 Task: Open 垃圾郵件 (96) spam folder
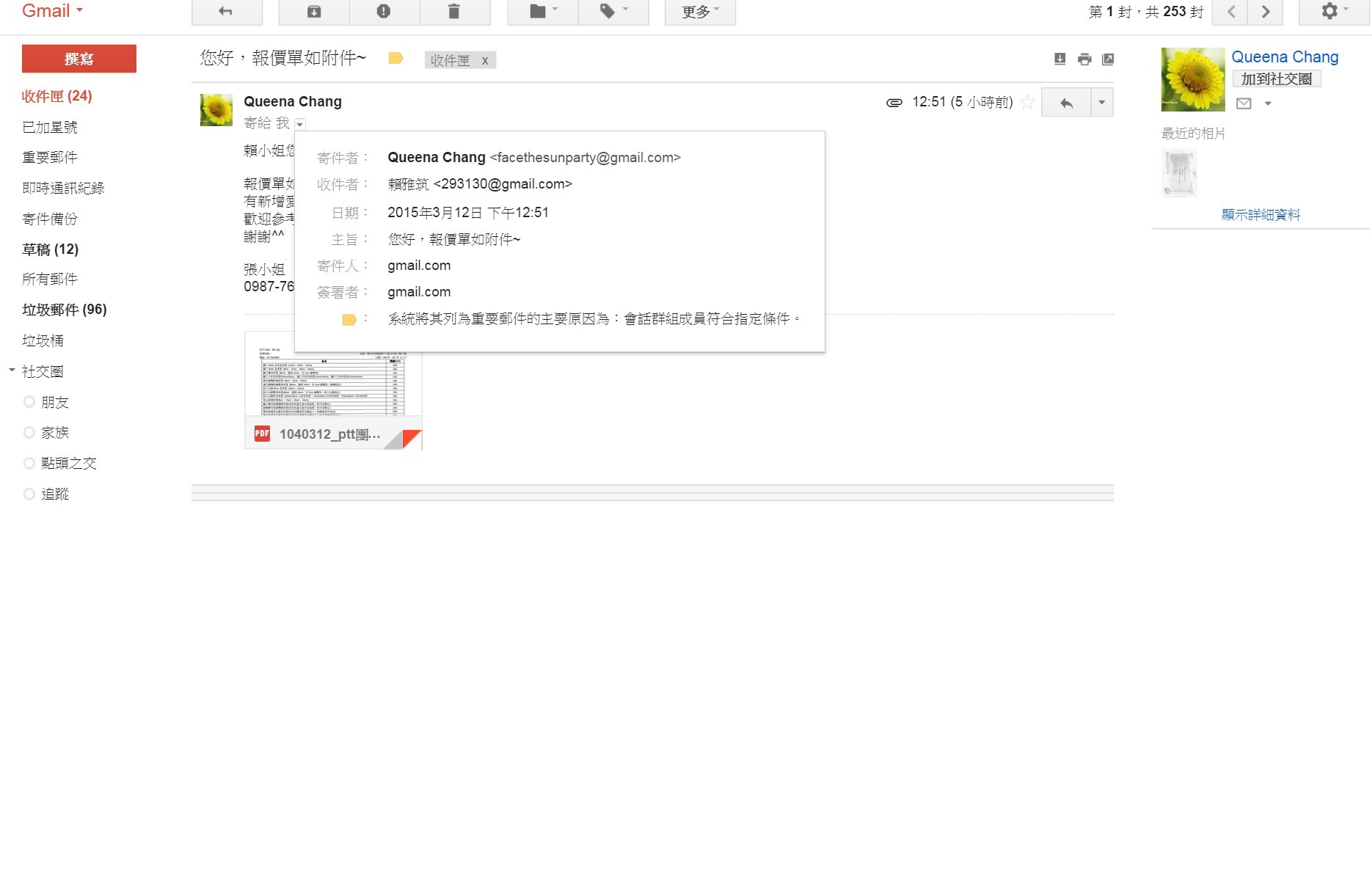(65, 310)
